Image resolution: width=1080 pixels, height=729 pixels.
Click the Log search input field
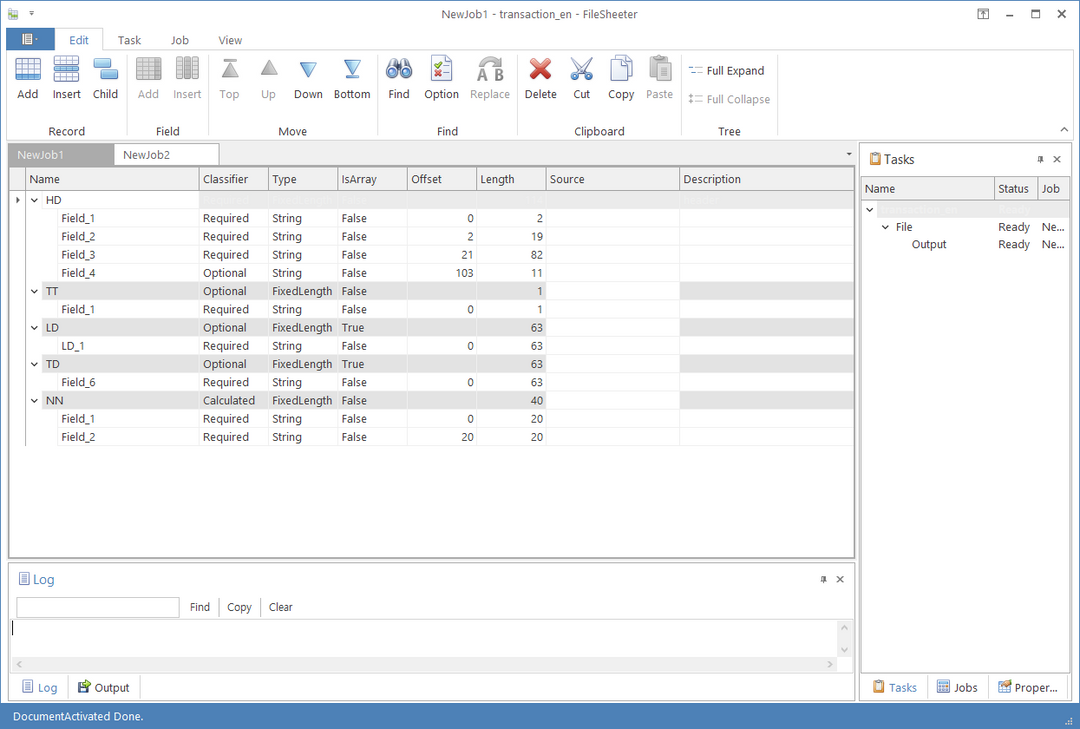pyautogui.click(x=98, y=607)
